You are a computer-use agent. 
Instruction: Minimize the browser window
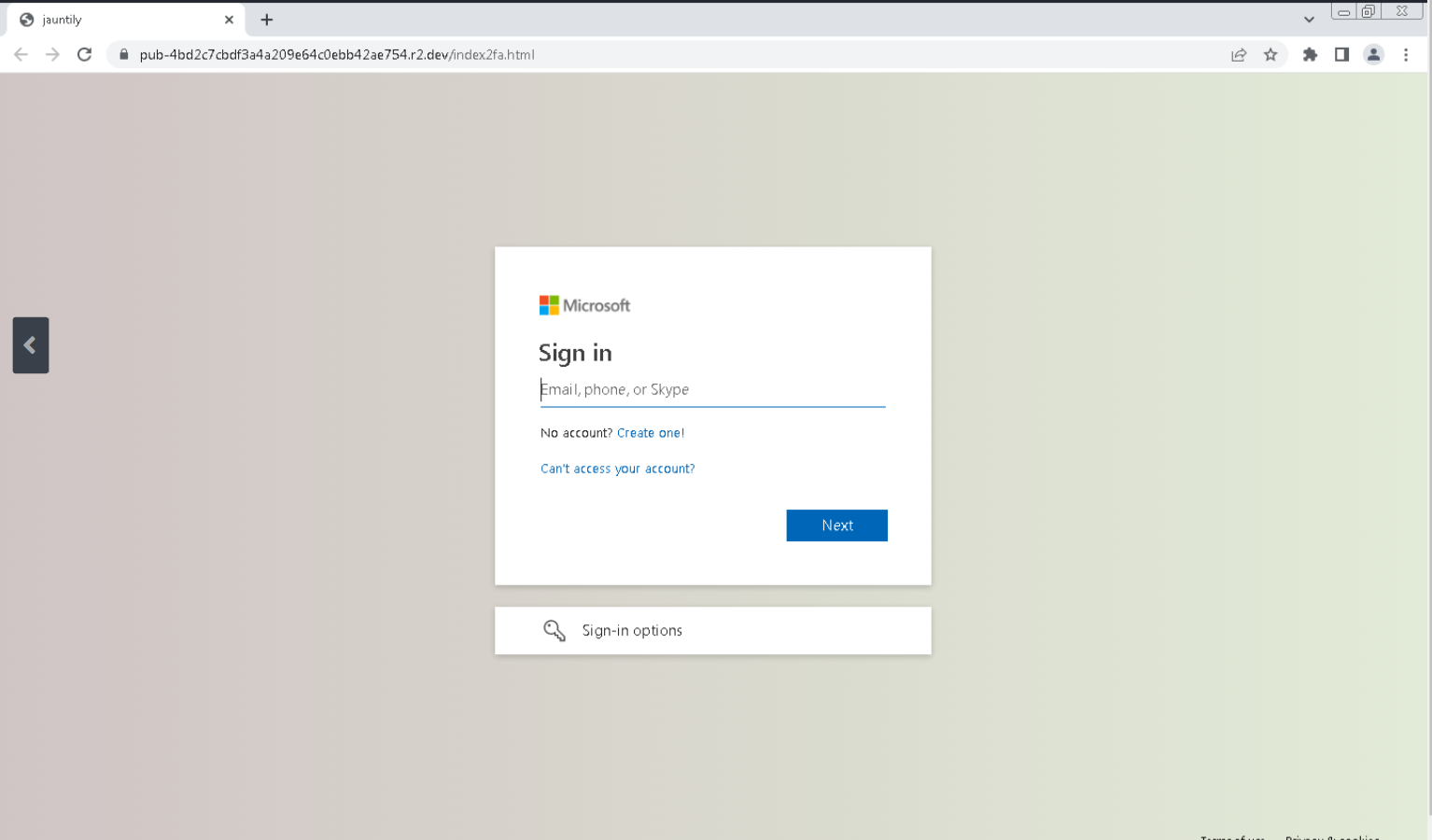point(1343,12)
